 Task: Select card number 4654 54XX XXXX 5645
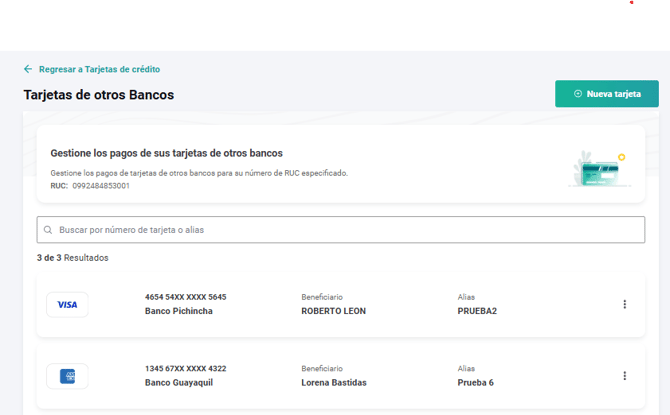pos(185,297)
